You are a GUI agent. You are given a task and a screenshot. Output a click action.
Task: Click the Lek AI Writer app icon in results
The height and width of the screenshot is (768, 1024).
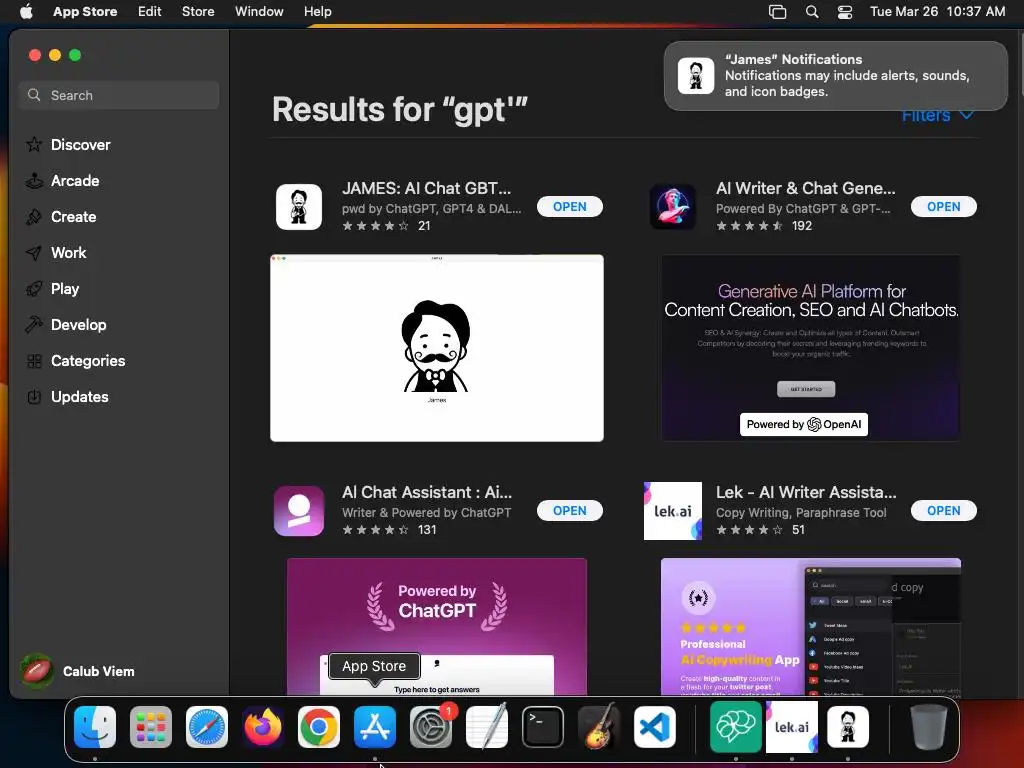click(673, 511)
